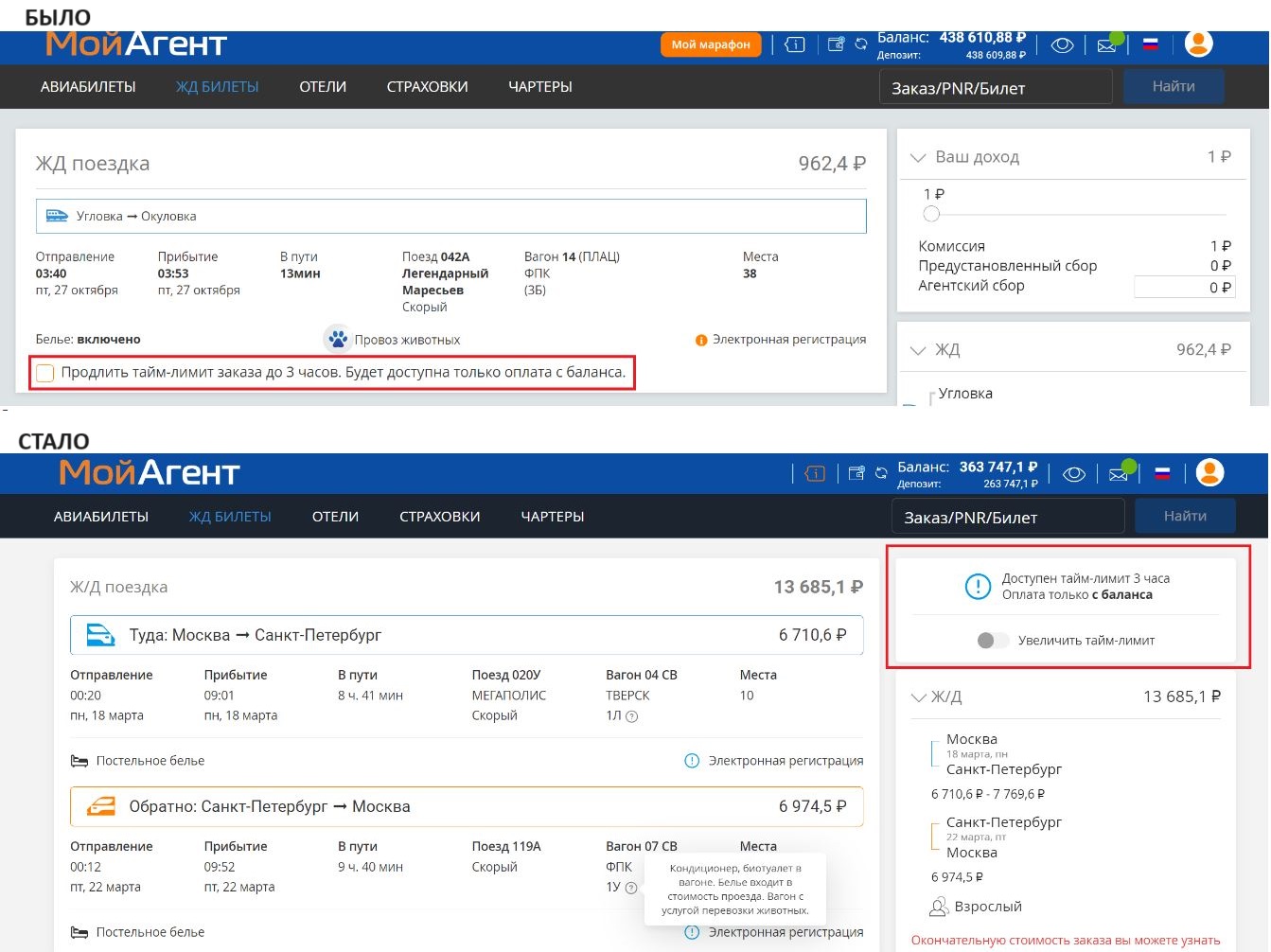Open СТРАХОВКИ in the СТАЛО navigation bar

point(439,517)
